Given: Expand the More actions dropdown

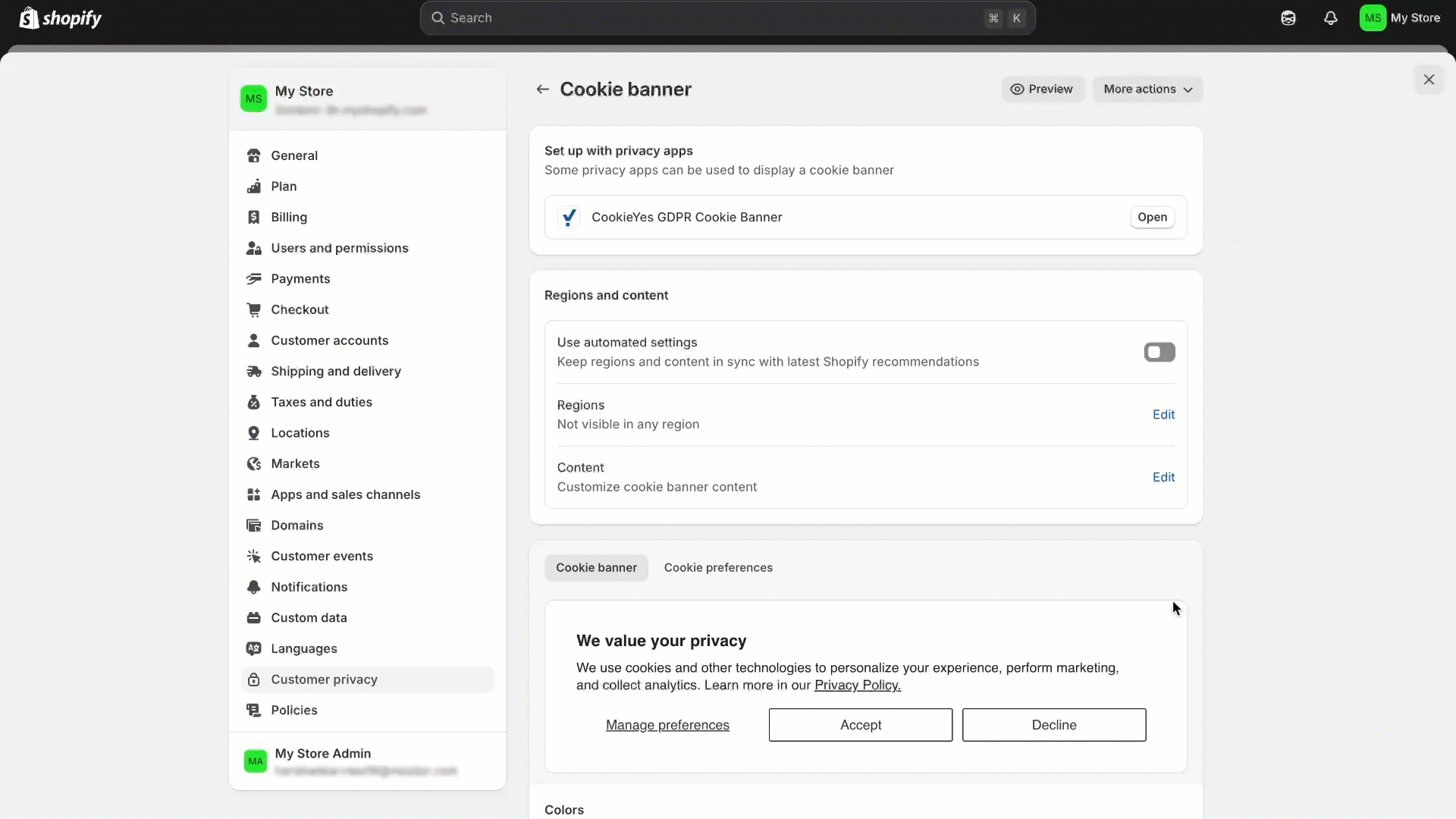Looking at the screenshot, I should 1147,89.
